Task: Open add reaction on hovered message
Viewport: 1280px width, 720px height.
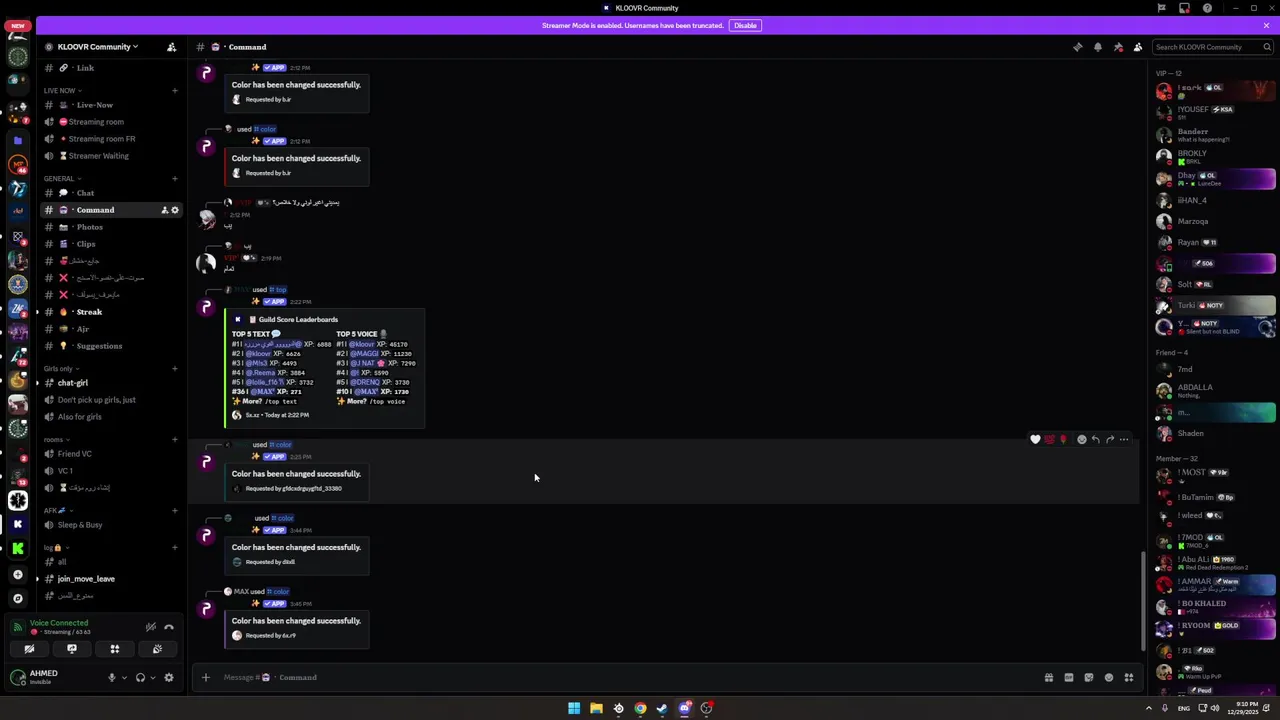Action: pos(1081,439)
